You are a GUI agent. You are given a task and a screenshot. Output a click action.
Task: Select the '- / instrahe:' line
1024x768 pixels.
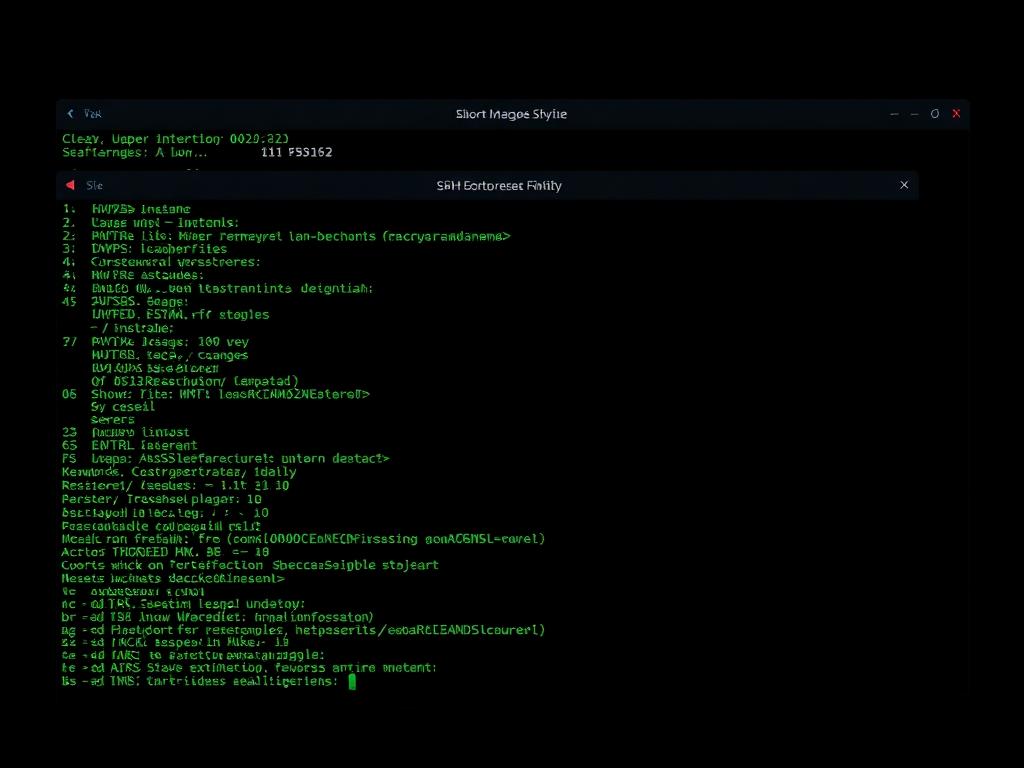click(x=132, y=328)
